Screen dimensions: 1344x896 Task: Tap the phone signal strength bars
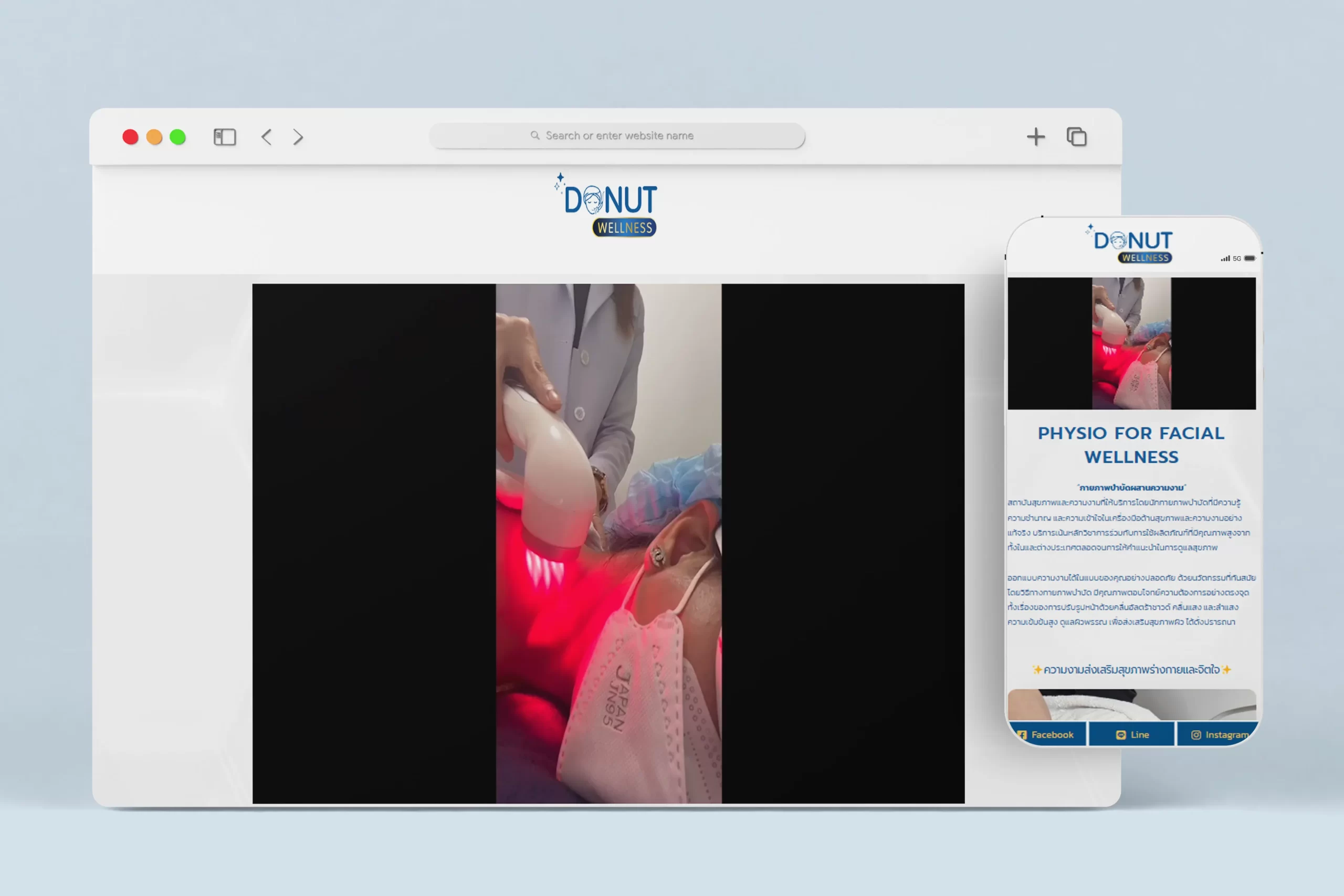coord(1225,259)
